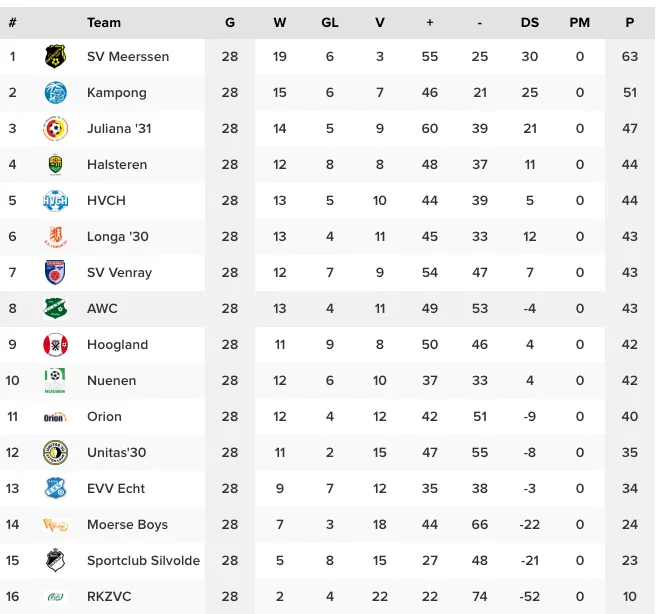Click the AWC club logo
The height and width of the screenshot is (614, 661).
click(x=55, y=309)
